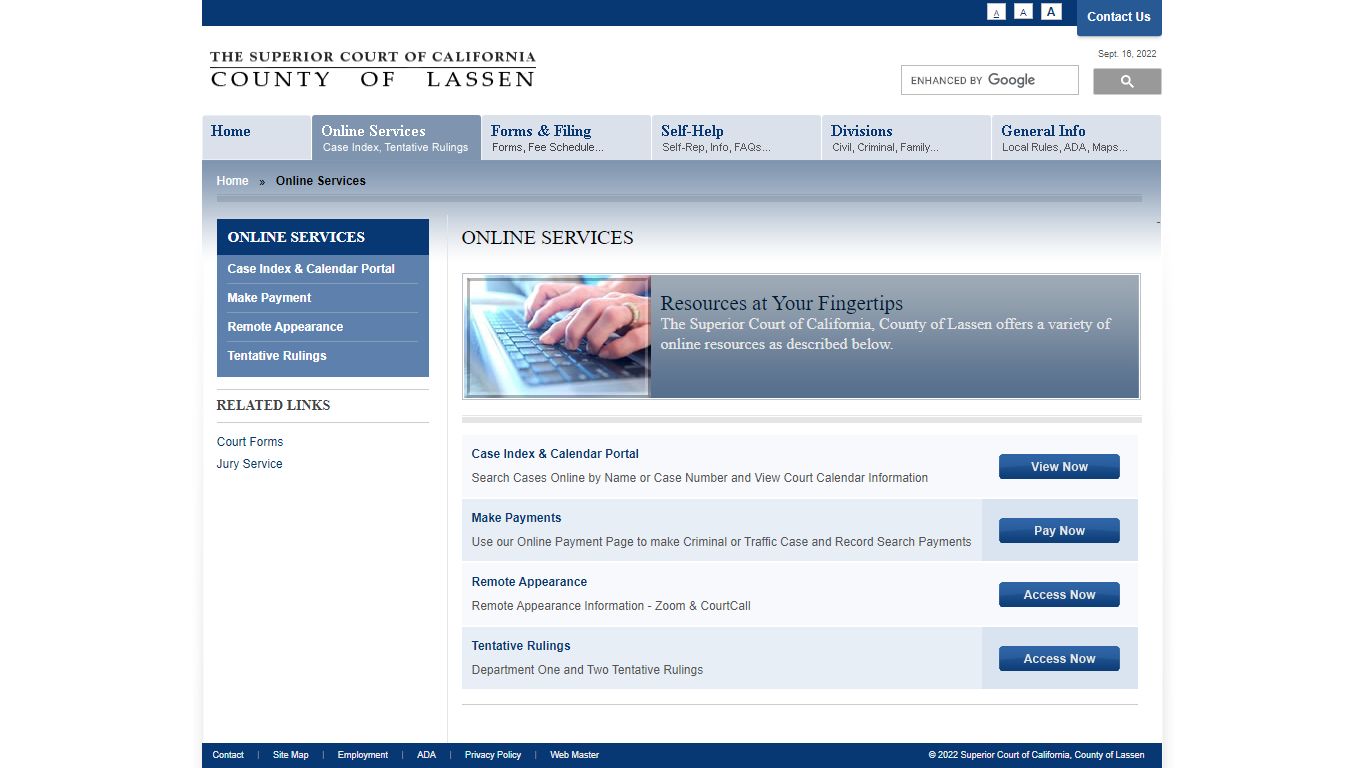Open the Home navigation tab
1366x768 pixels.
click(256, 137)
